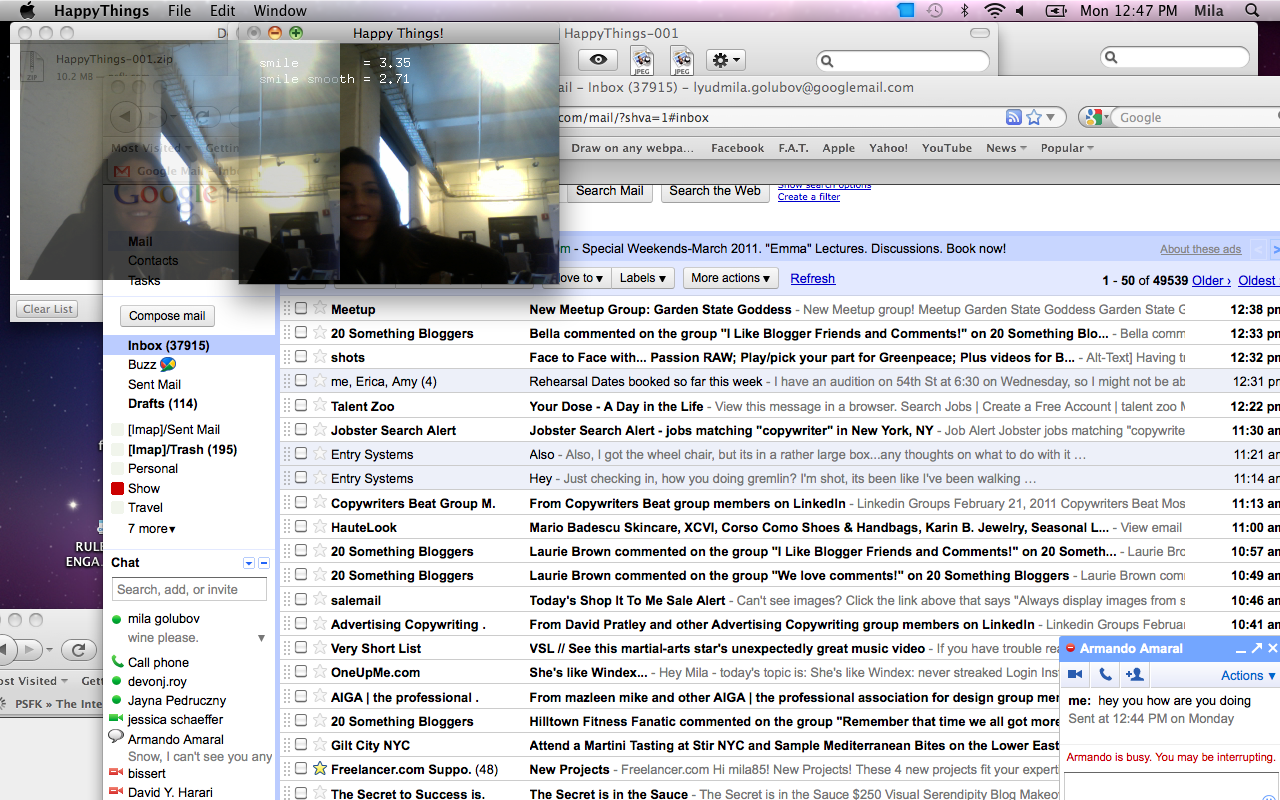1280x800 pixels.
Task: Start video chat with Armando Amaral
Action: 1076,675
